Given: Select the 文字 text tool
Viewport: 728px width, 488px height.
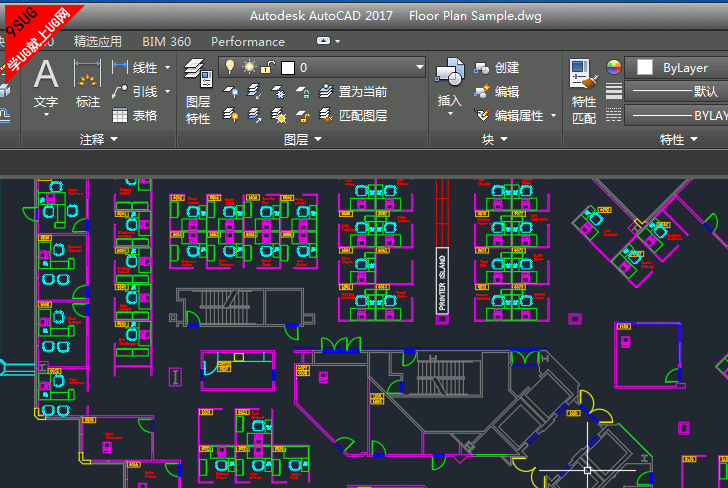Looking at the screenshot, I should [46, 84].
